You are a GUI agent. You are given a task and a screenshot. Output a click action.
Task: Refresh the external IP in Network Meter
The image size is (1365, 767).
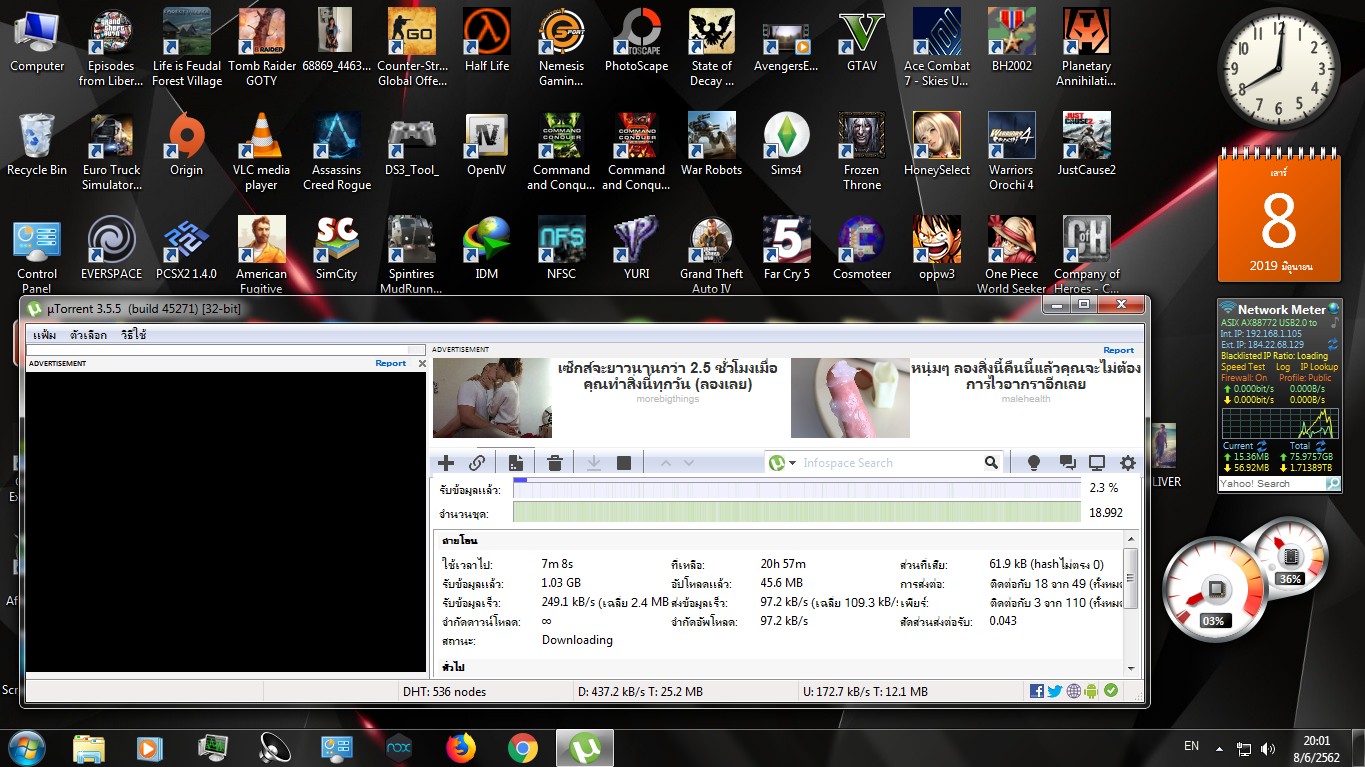(1333, 344)
